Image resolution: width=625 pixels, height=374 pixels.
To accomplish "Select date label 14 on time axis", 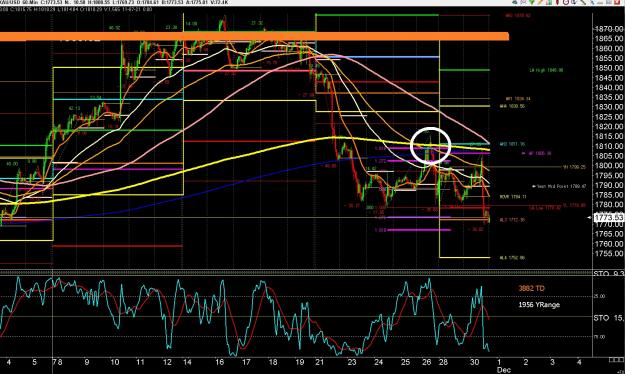I will point(187,362).
